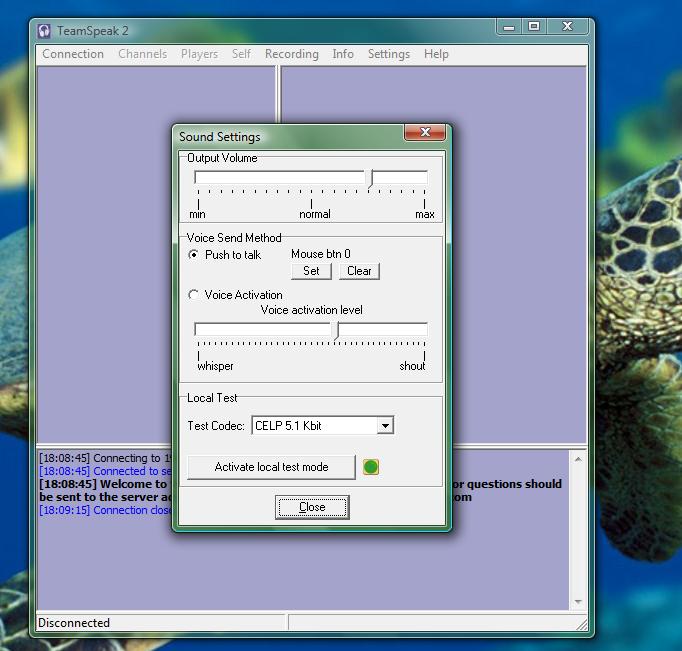Click the '[18:08:45] Connected to' log line
Screen dimensions: 682x651
(x=106, y=471)
